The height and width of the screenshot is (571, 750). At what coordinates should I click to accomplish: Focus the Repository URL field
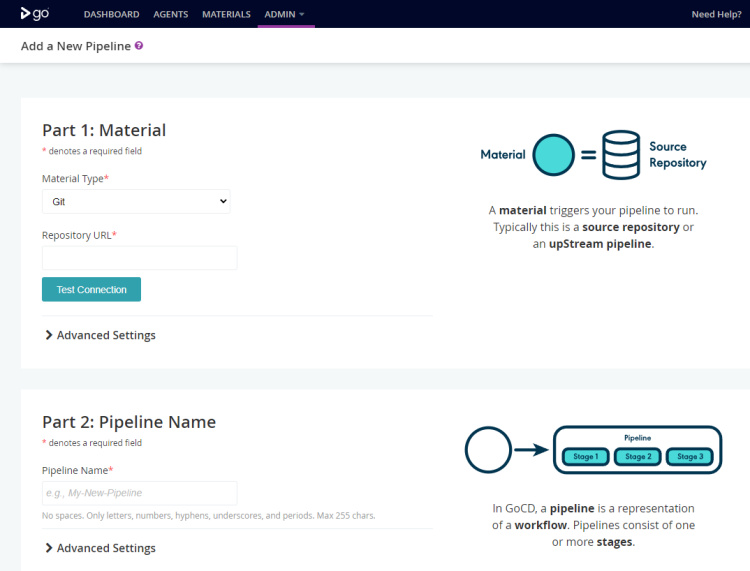click(139, 258)
